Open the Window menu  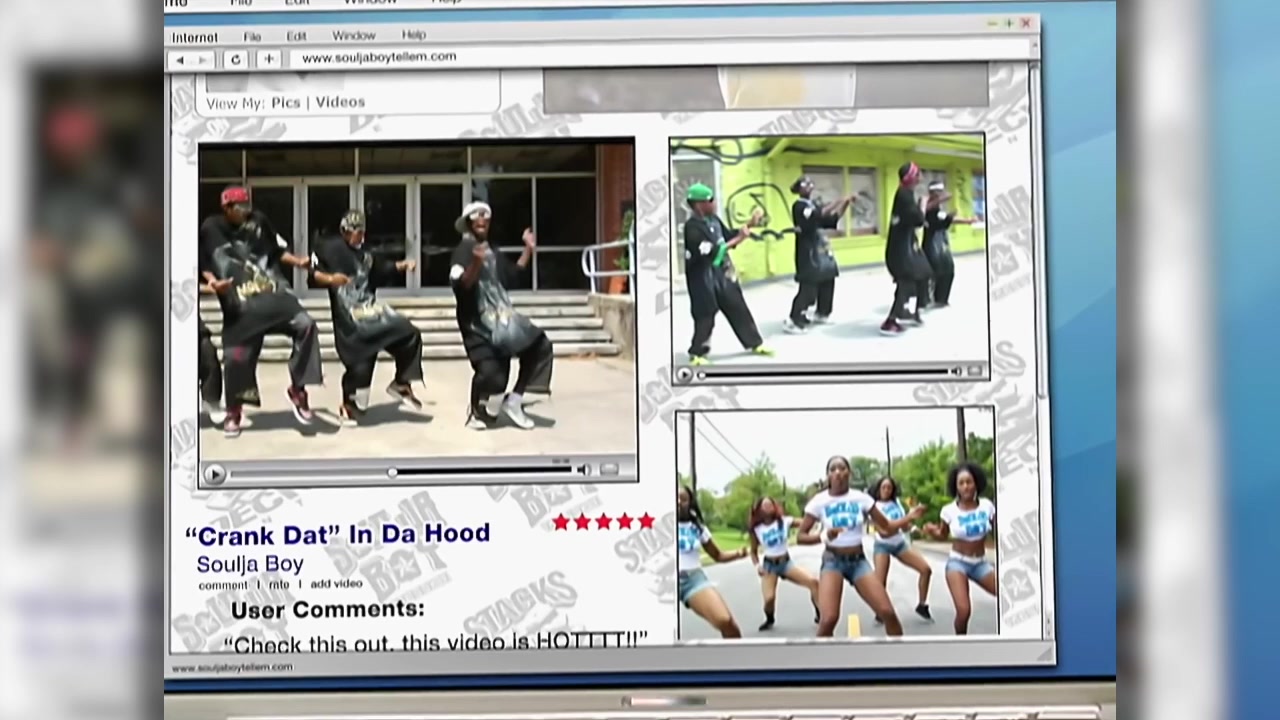pos(354,35)
